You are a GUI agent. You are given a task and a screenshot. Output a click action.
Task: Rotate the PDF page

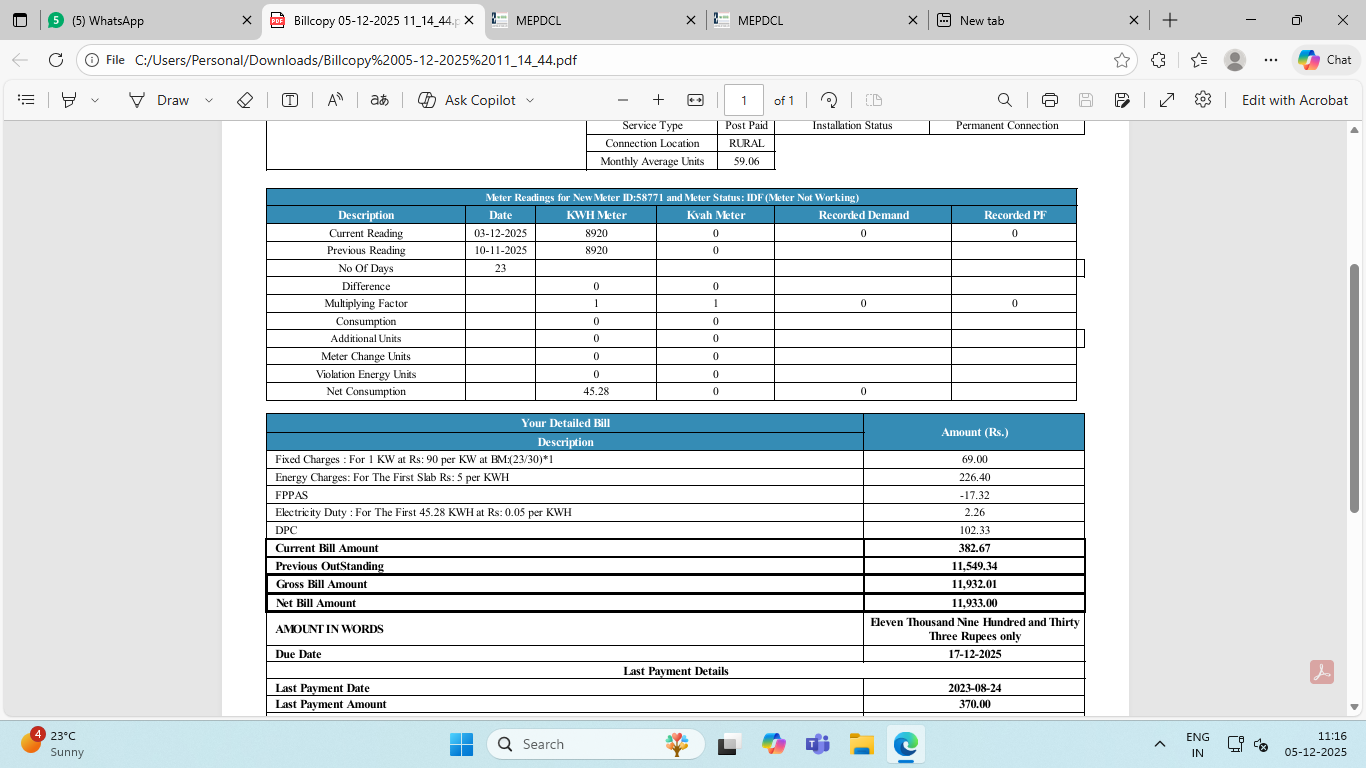(829, 100)
